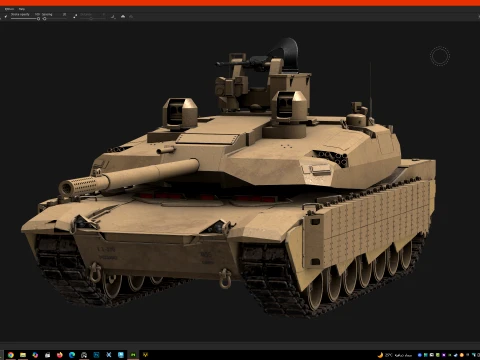Click the blue circle tray icon
The width and height of the screenshot is (480, 360).
pyautogui.click(x=420, y=355)
